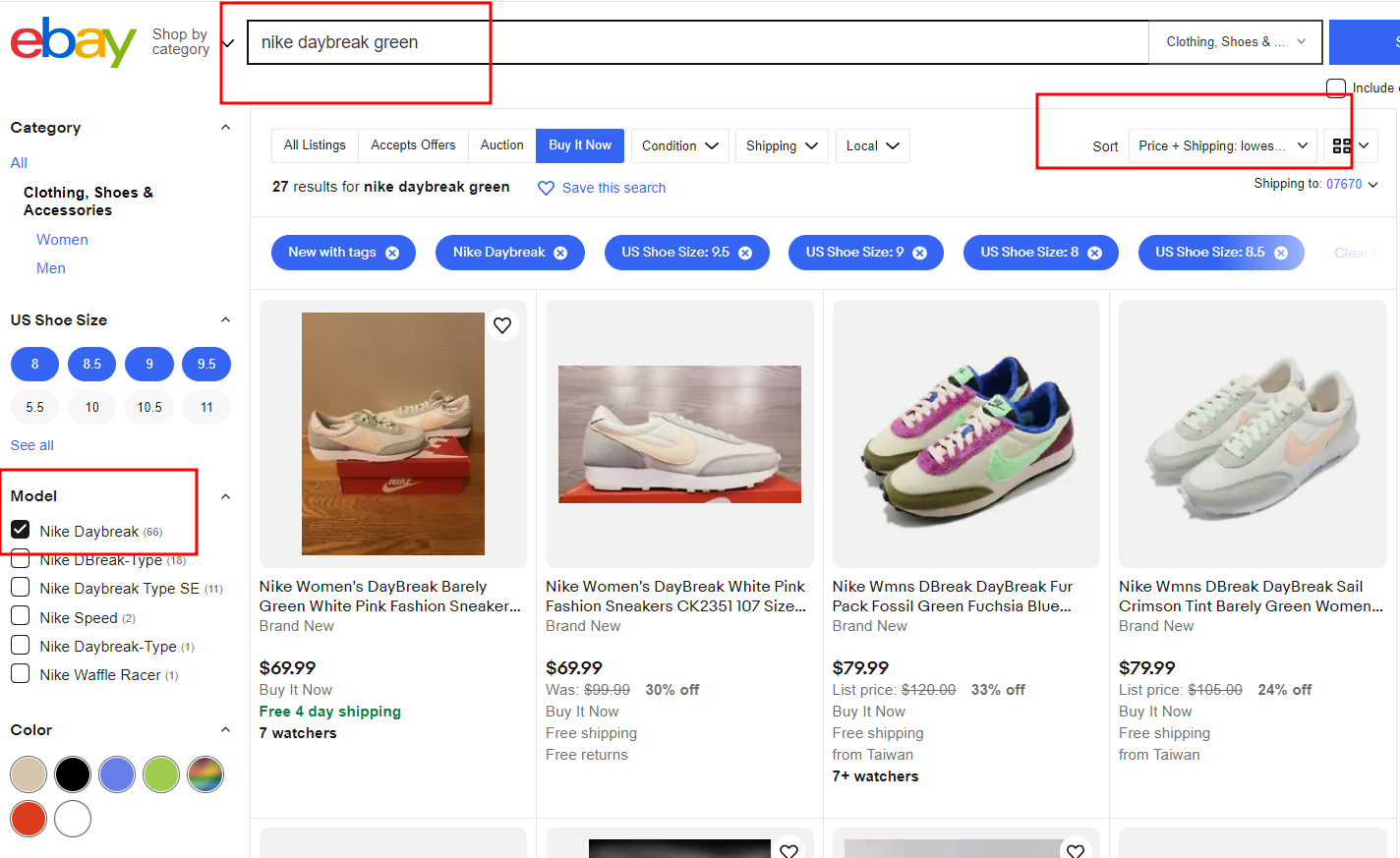Check the Nike Daybreak Type SE filter

[x=20, y=588]
